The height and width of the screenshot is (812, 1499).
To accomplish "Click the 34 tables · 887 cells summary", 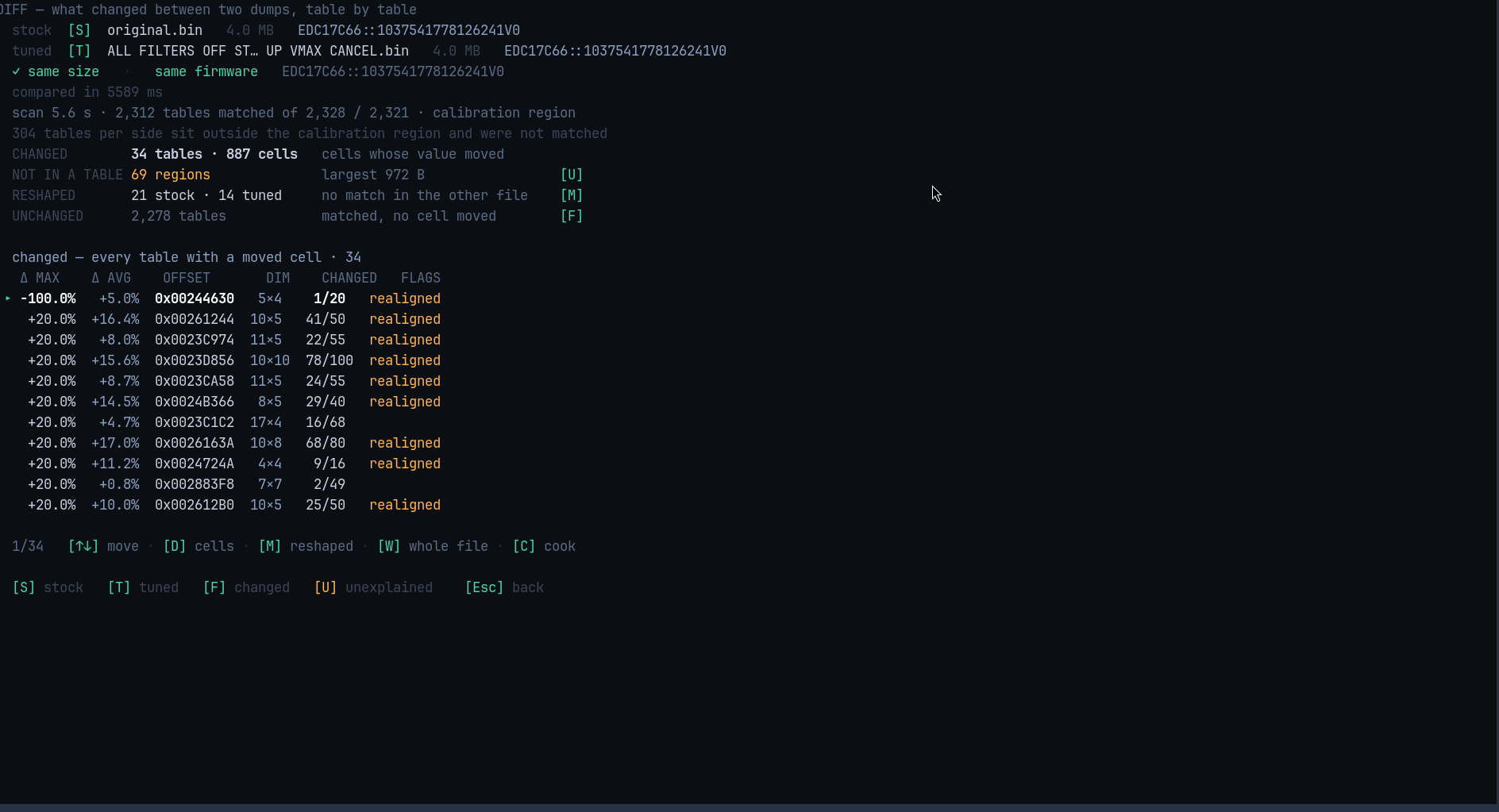I will pyautogui.click(x=214, y=154).
